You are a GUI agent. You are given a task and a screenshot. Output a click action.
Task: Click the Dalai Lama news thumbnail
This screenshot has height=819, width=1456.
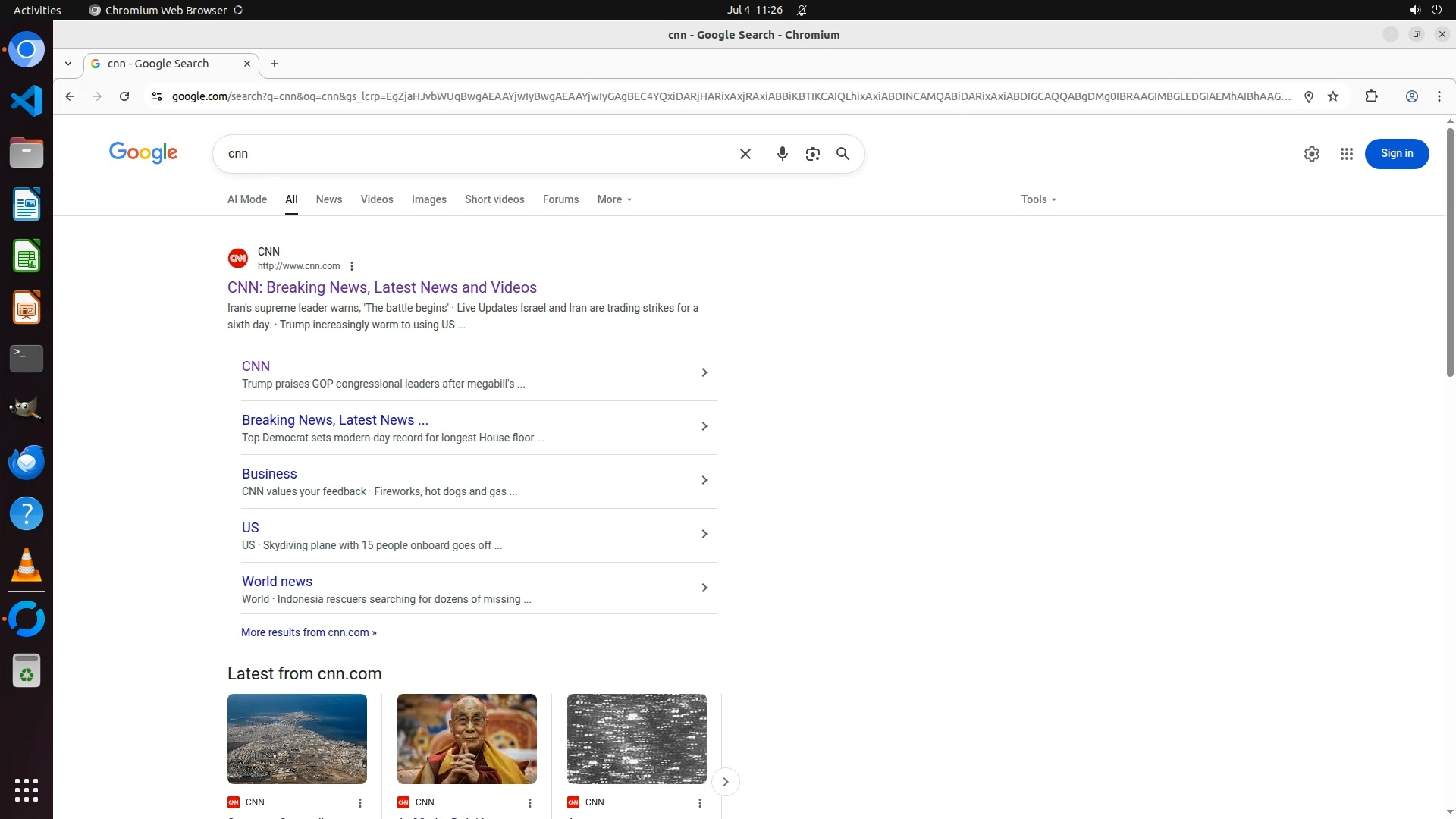tap(466, 739)
